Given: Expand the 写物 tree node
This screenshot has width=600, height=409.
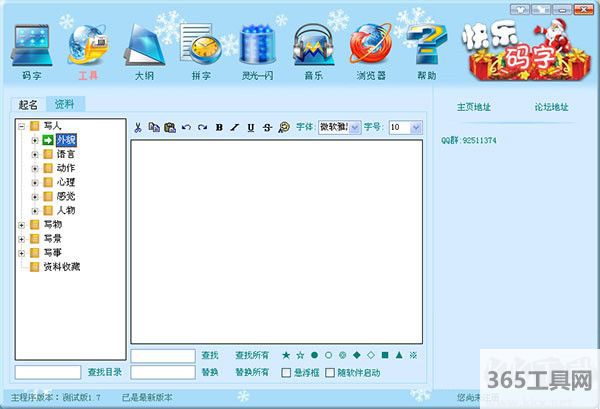Looking at the screenshot, I should pos(22,225).
